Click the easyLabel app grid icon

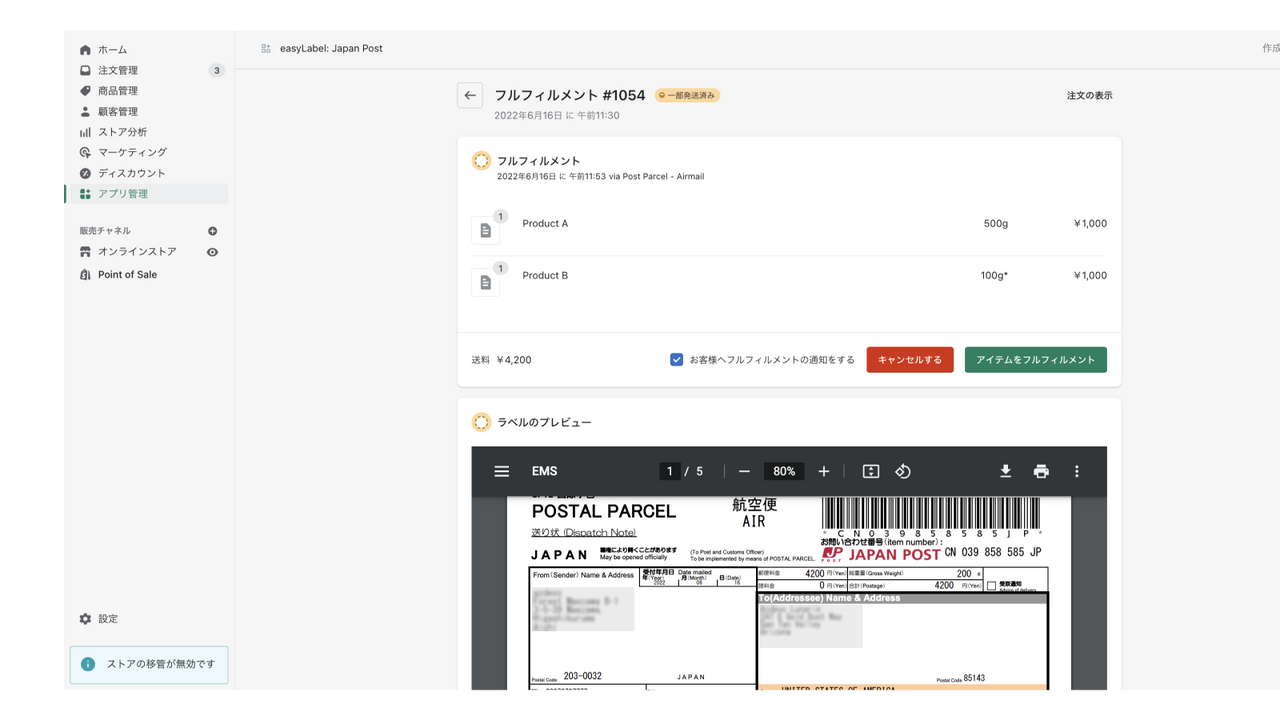pyautogui.click(x=266, y=48)
